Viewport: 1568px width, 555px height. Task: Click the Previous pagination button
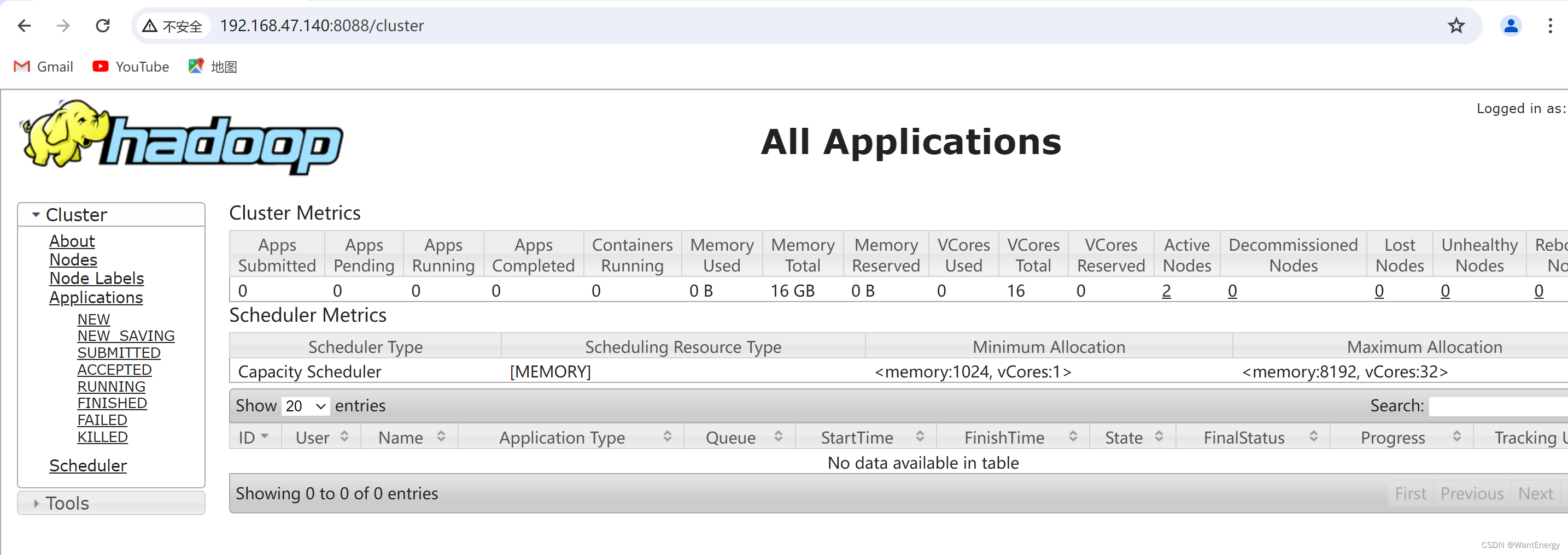tap(1472, 494)
